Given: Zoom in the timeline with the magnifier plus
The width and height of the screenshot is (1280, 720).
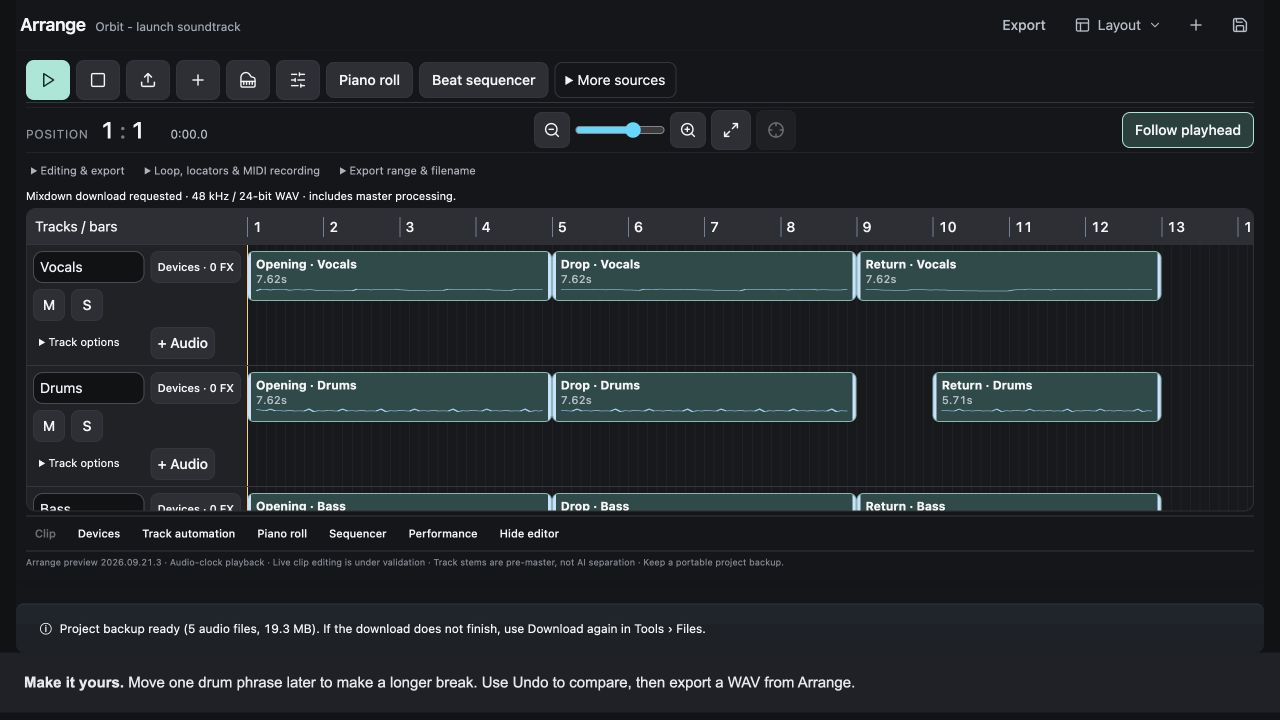Looking at the screenshot, I should coord(688,130).
